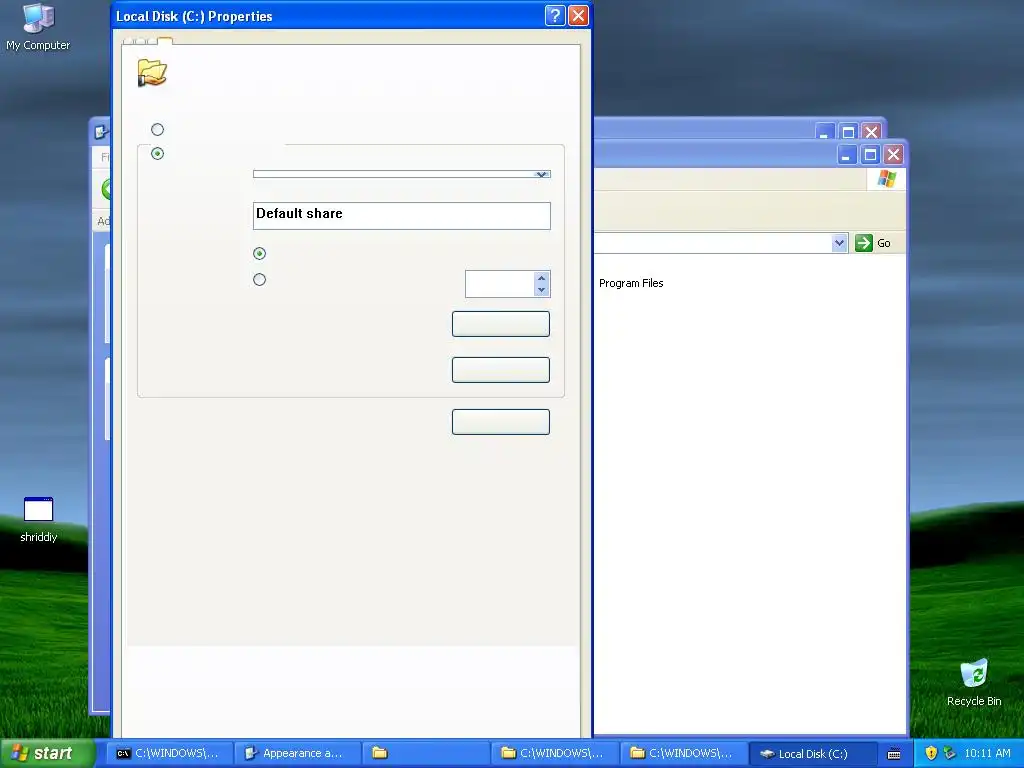Select the unselected radio beside the user limit spinner

pyautogui.click(x=259, y=280)
